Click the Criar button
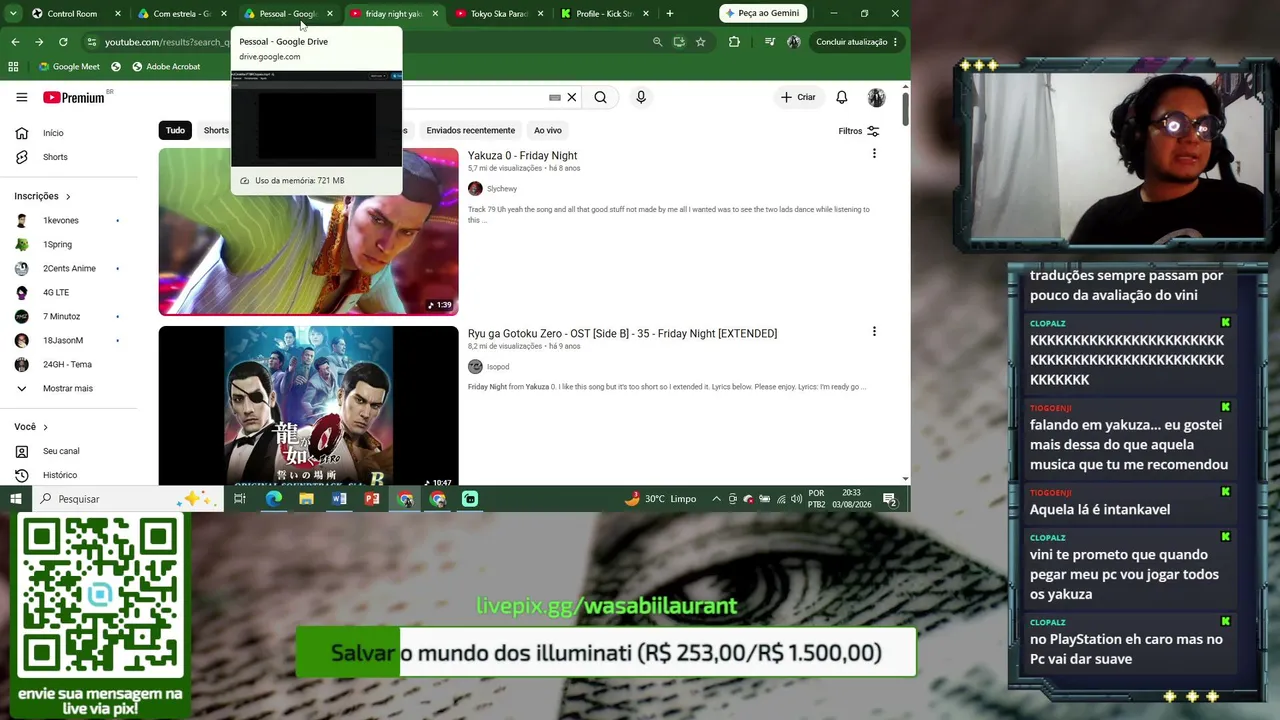1280x720 pixels. click(798, 97)
